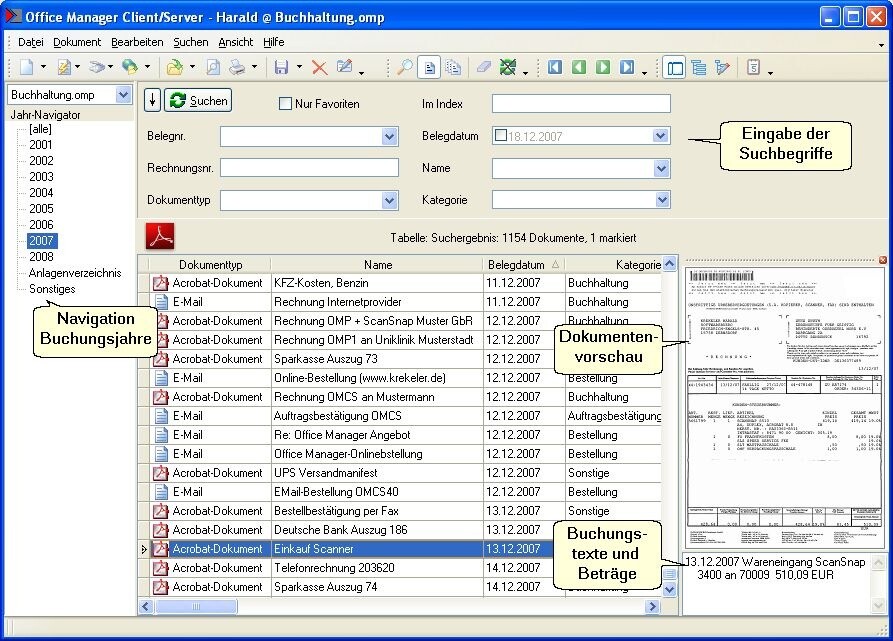Close the document preview pane
Screen dimensions: 893x641
[883, 260]
